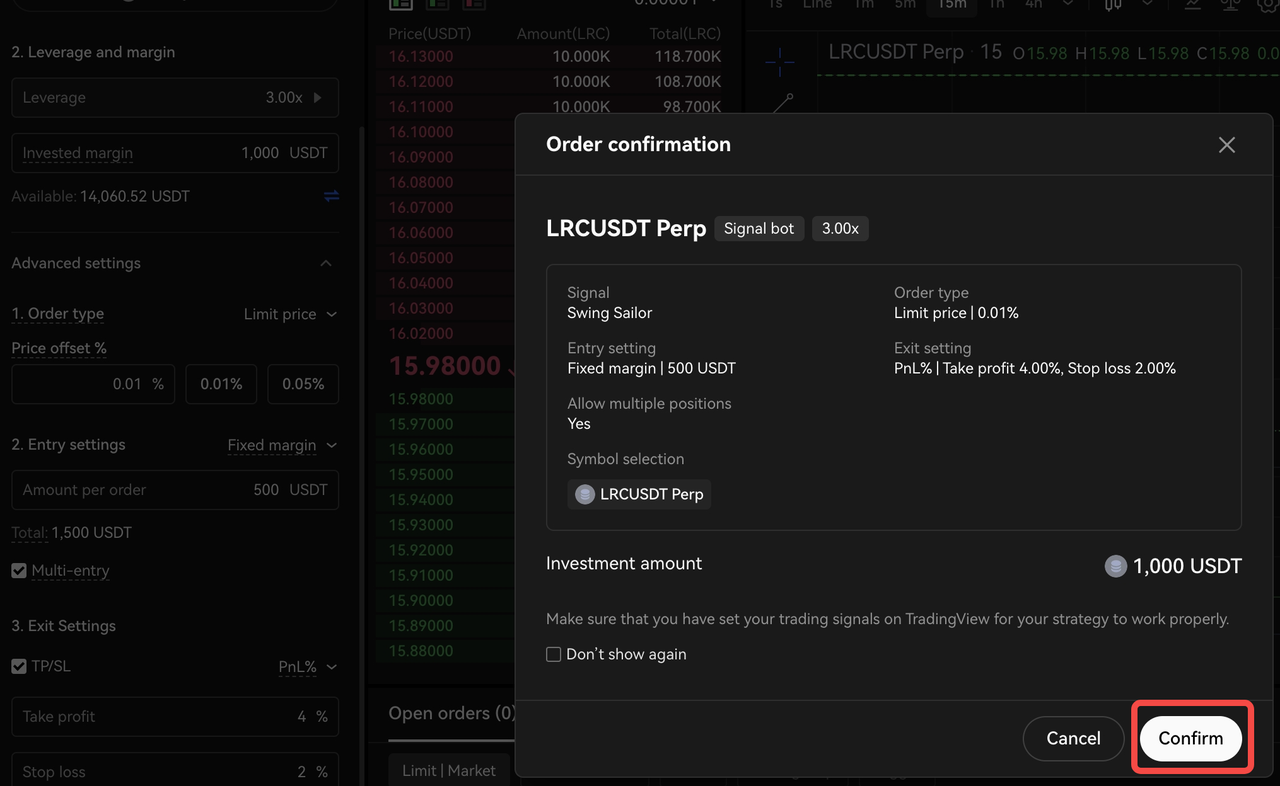Select the trend line drawing tool

coord(782,101)
